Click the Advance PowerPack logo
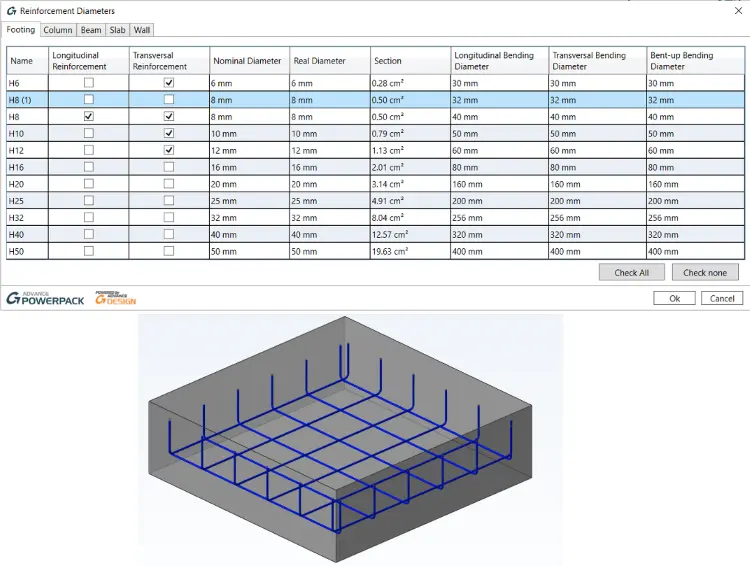This screenshot has height=566, width=750. [45, 299]
